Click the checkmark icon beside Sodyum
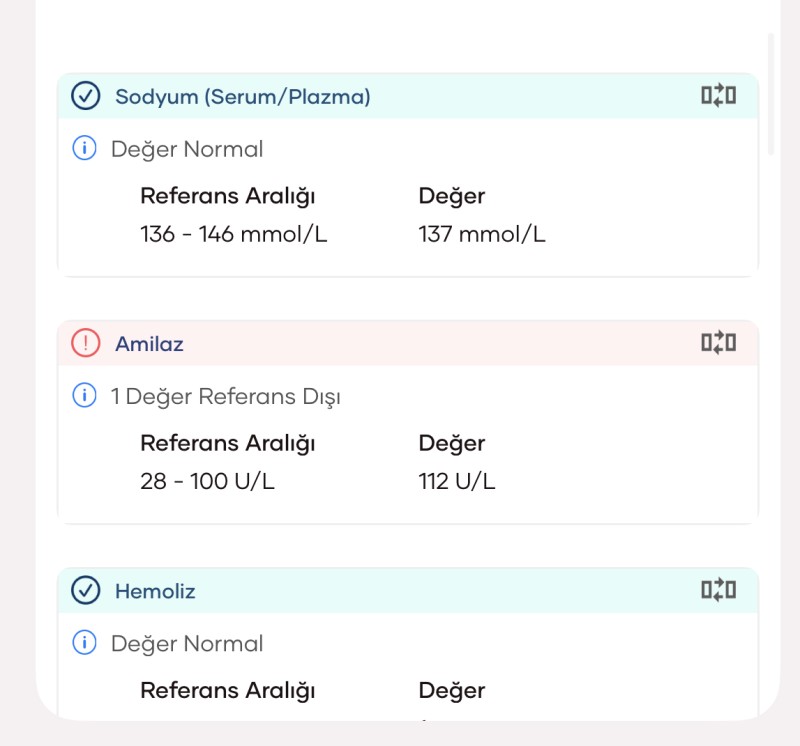800x746 pixels. pyautogui.click(x=86, y=96)
